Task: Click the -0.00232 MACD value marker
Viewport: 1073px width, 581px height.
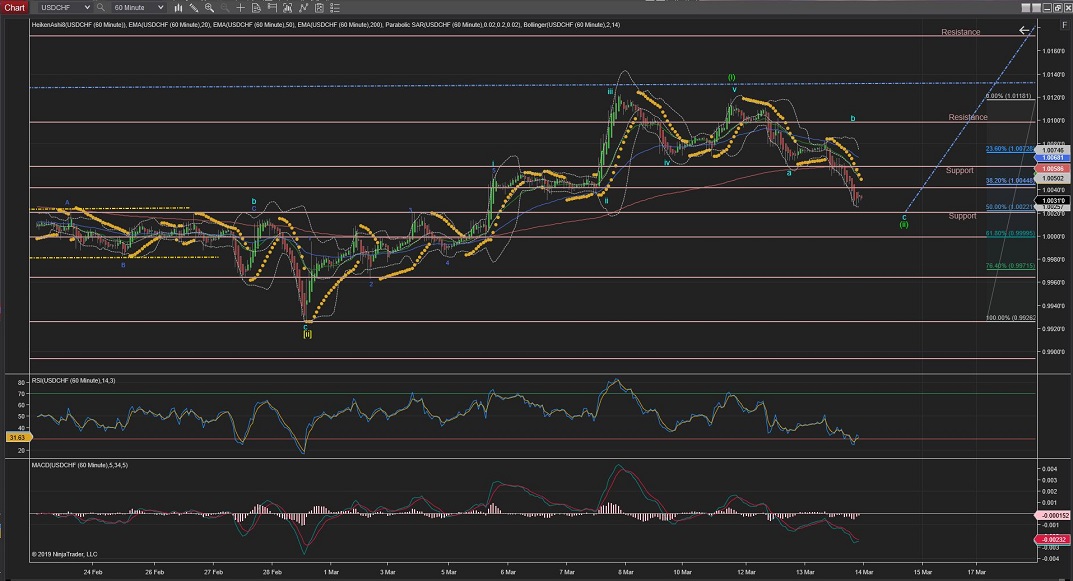Action: coord(1054,539)
